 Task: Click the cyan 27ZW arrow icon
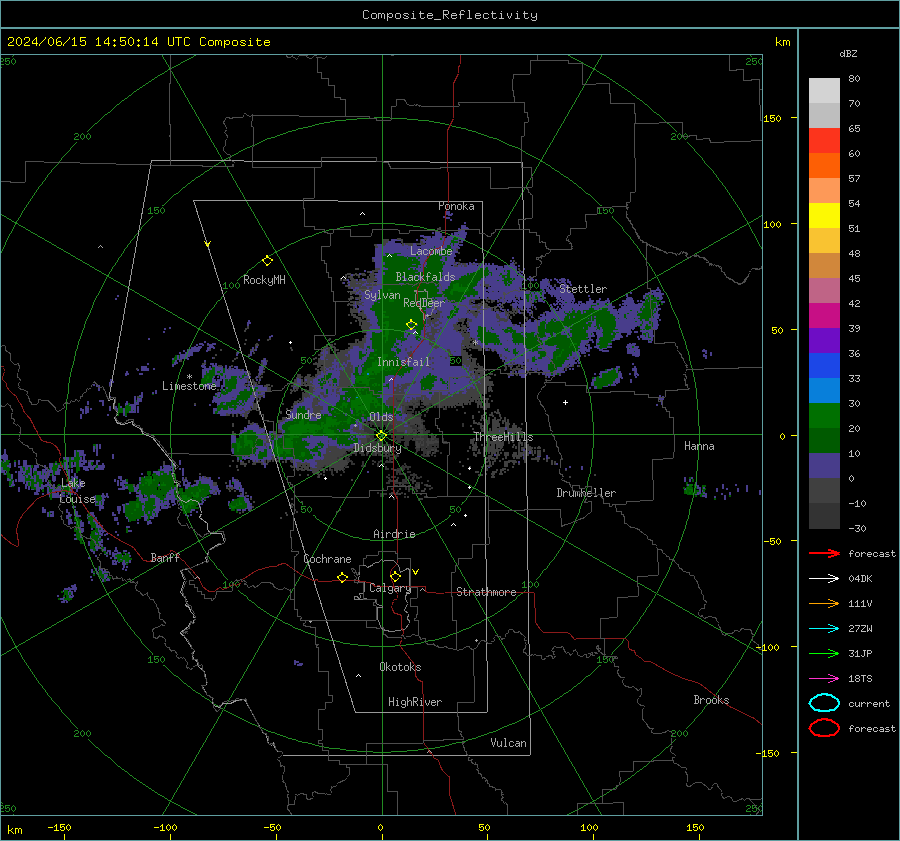pyautogui.click(x=824, y=629)
